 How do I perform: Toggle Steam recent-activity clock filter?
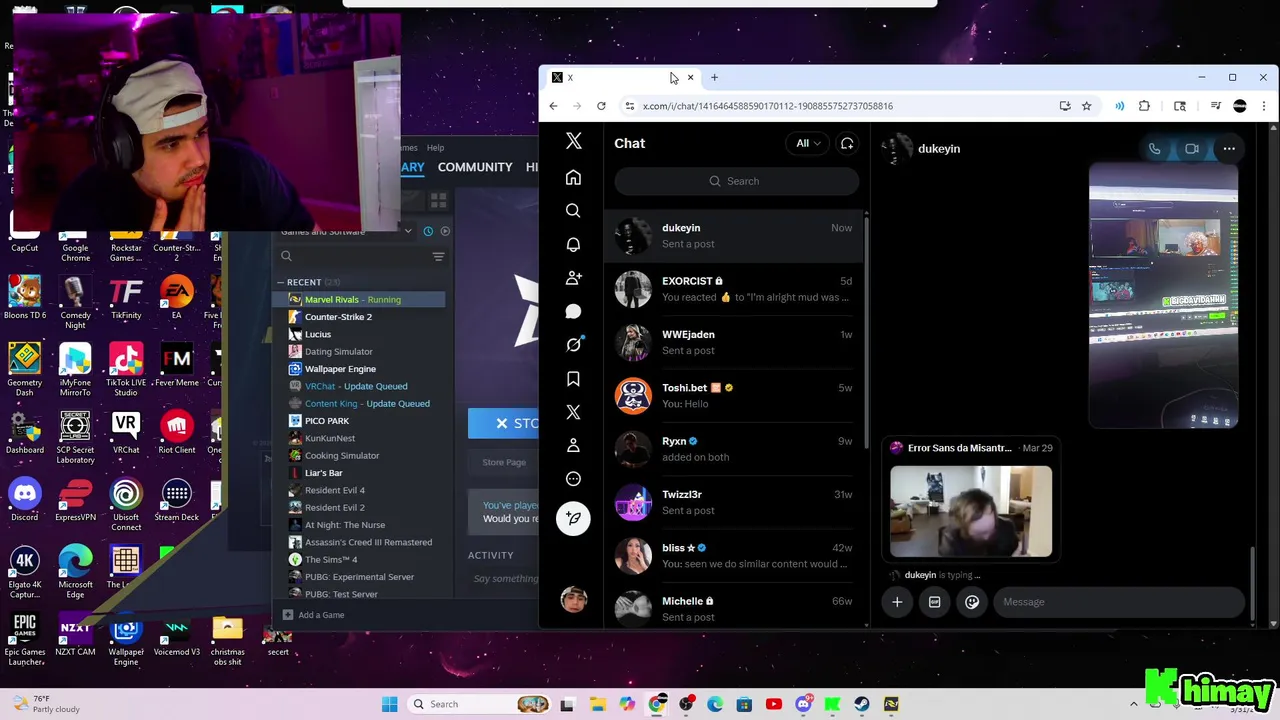(x=428, y=231)
